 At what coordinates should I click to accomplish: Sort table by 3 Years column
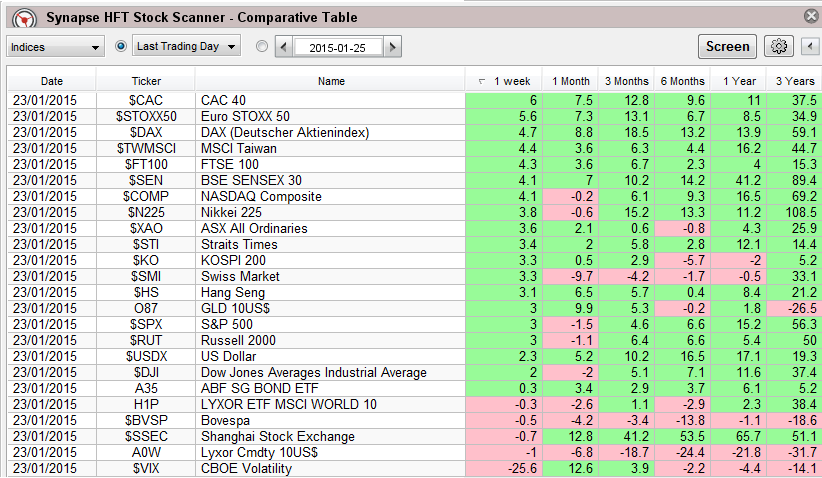794,81
